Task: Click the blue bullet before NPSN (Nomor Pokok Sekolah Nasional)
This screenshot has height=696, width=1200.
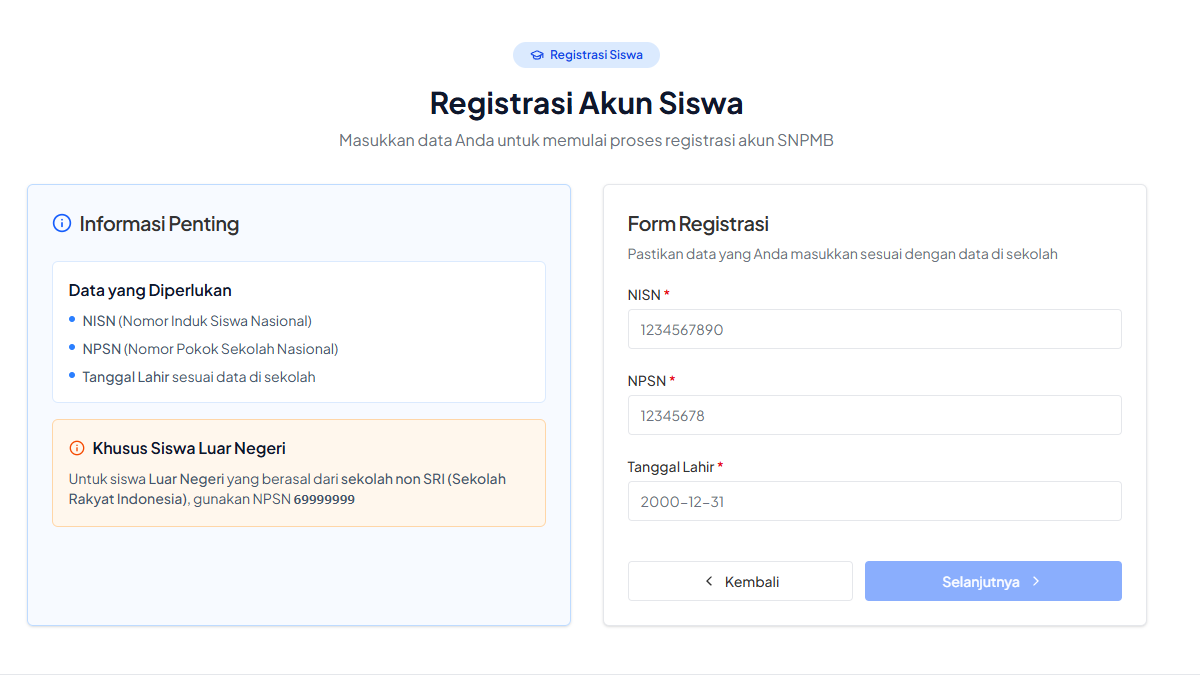Action: 72,347
